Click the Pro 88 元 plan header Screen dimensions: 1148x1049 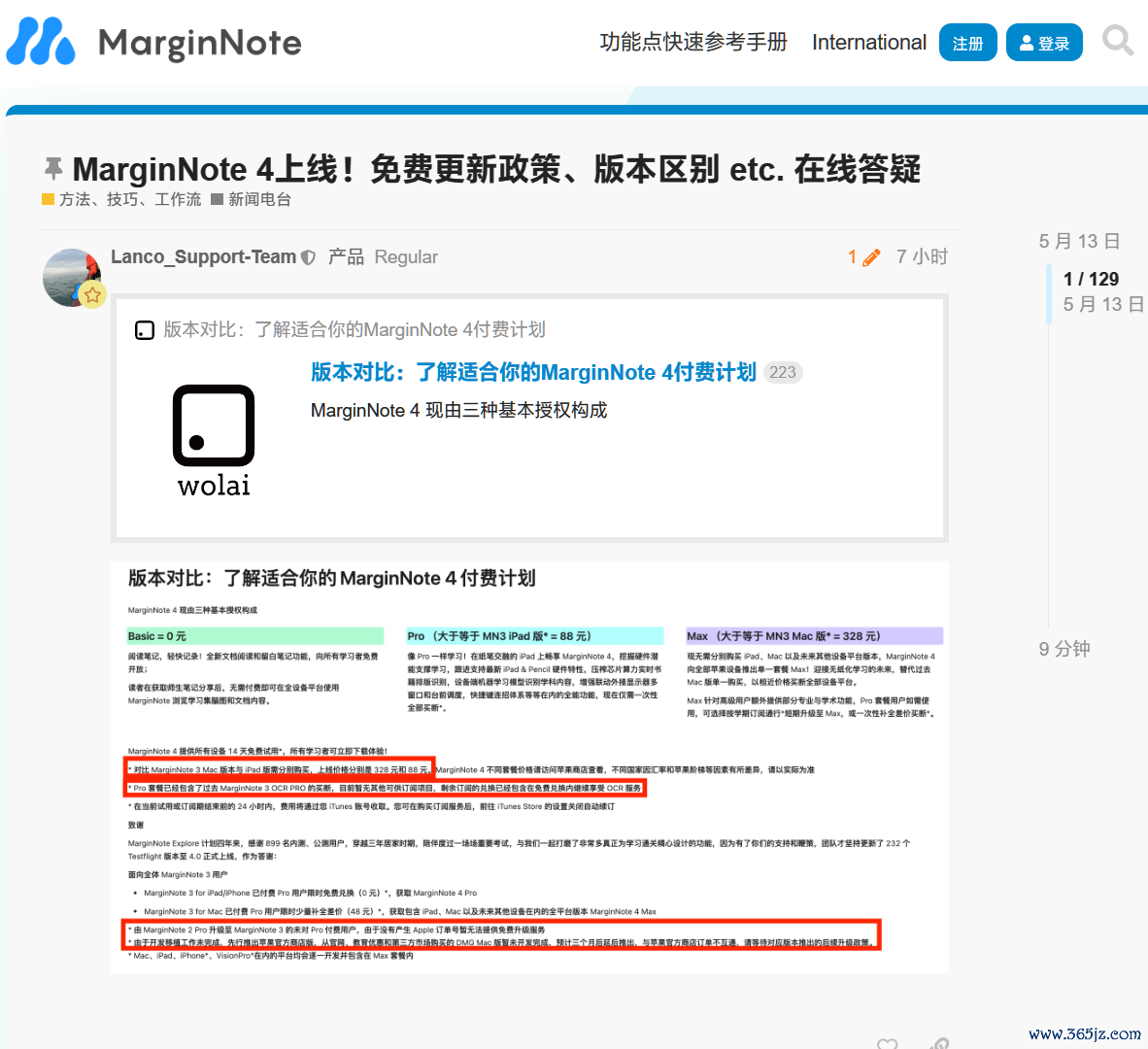pyautogui.click(x=535, y=636)
